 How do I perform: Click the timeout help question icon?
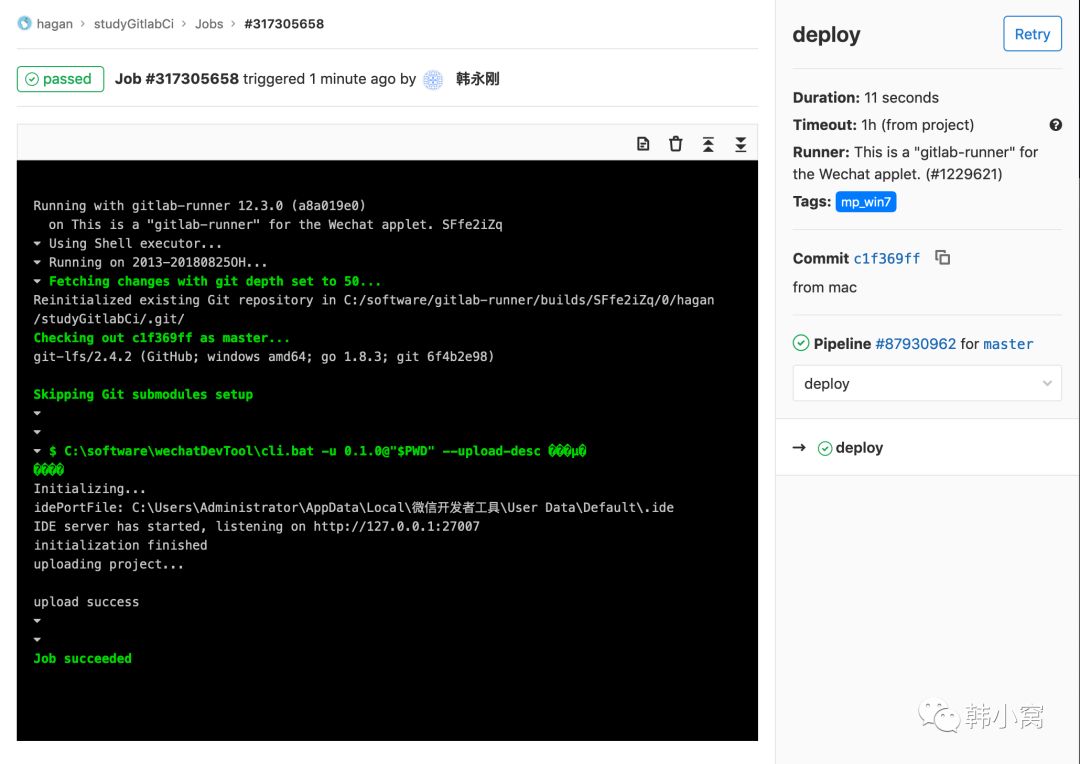pos(1055,125)
